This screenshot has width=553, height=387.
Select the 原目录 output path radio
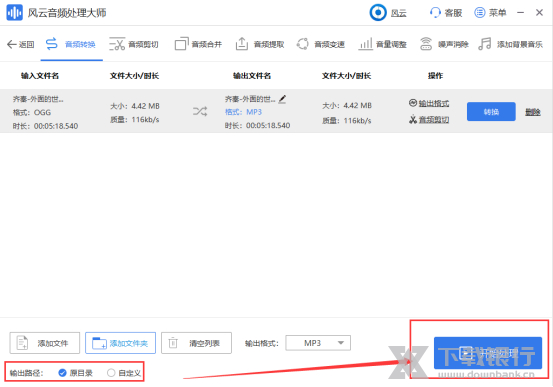point(62,373)
